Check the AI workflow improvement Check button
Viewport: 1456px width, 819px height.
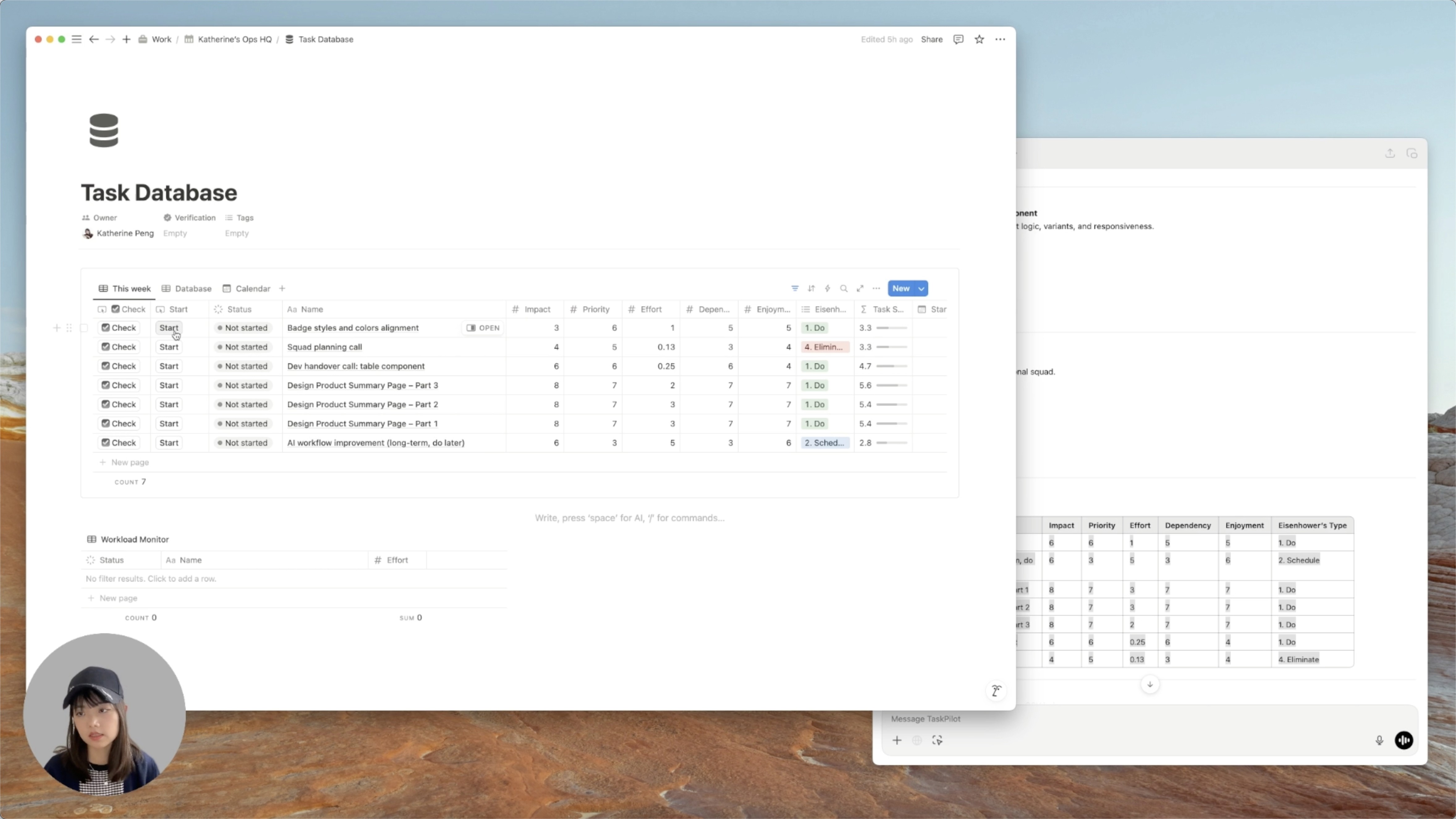point(119,443)
